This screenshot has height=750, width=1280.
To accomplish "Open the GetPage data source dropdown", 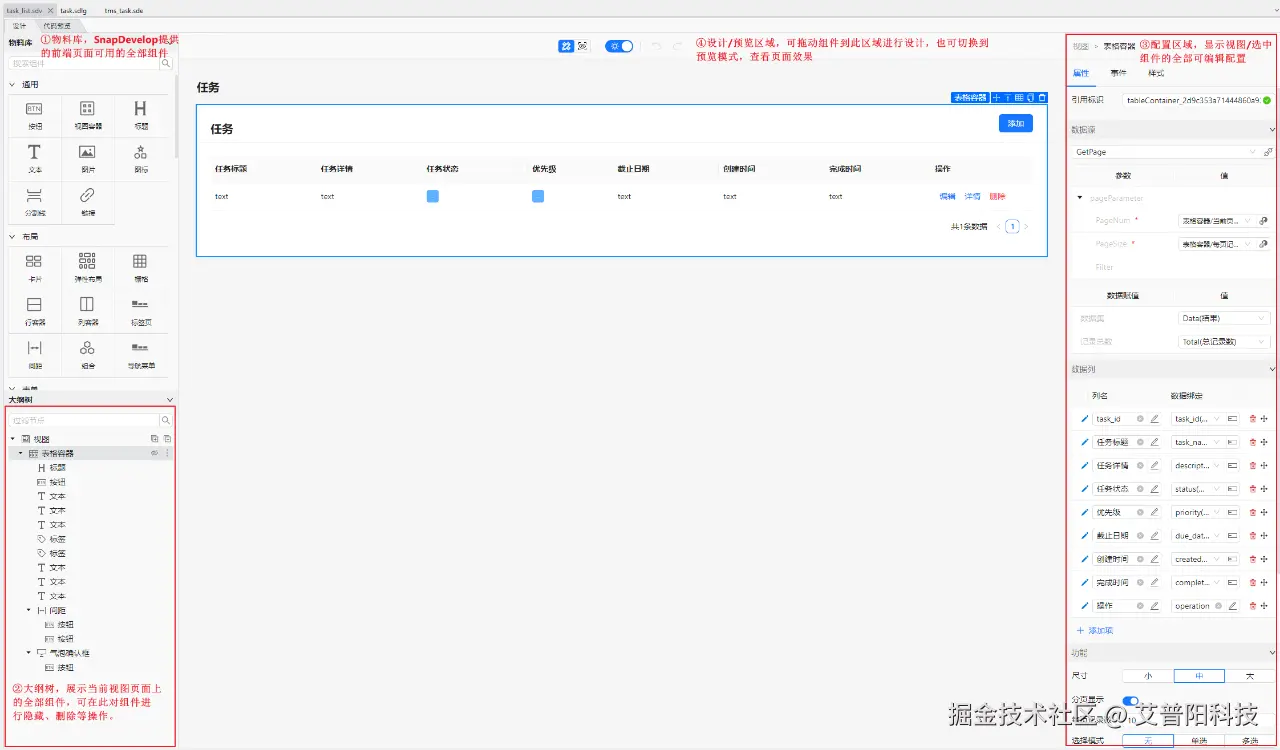I will coord(1165,152).
